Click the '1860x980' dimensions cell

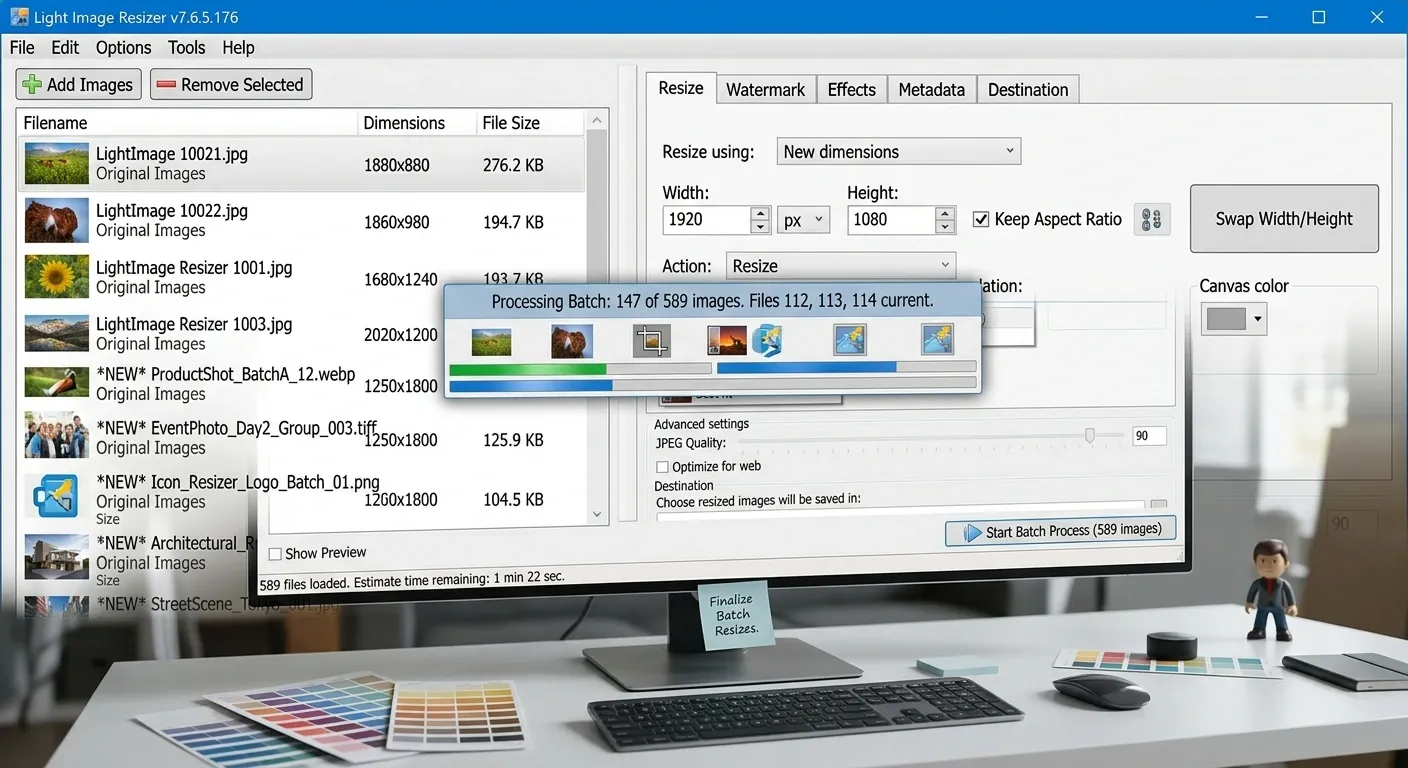[397, 222]
